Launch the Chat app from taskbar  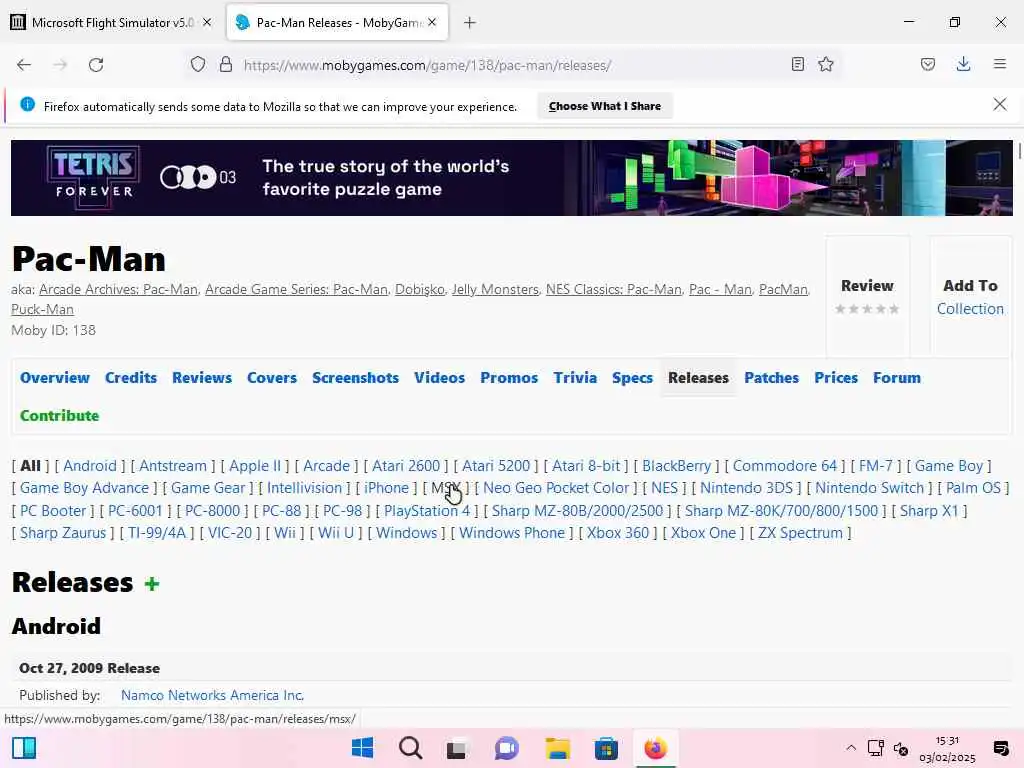(506, 748)
